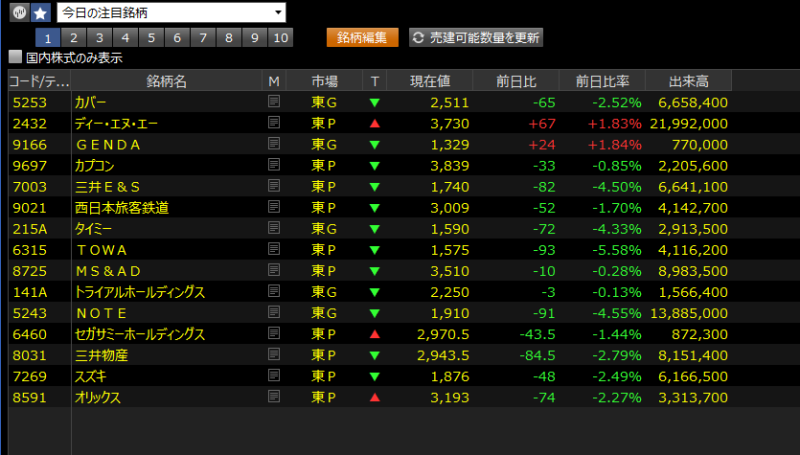Click the green down arrow in カバー row
This screenshot has width=800, height=455.
point(374,103)
